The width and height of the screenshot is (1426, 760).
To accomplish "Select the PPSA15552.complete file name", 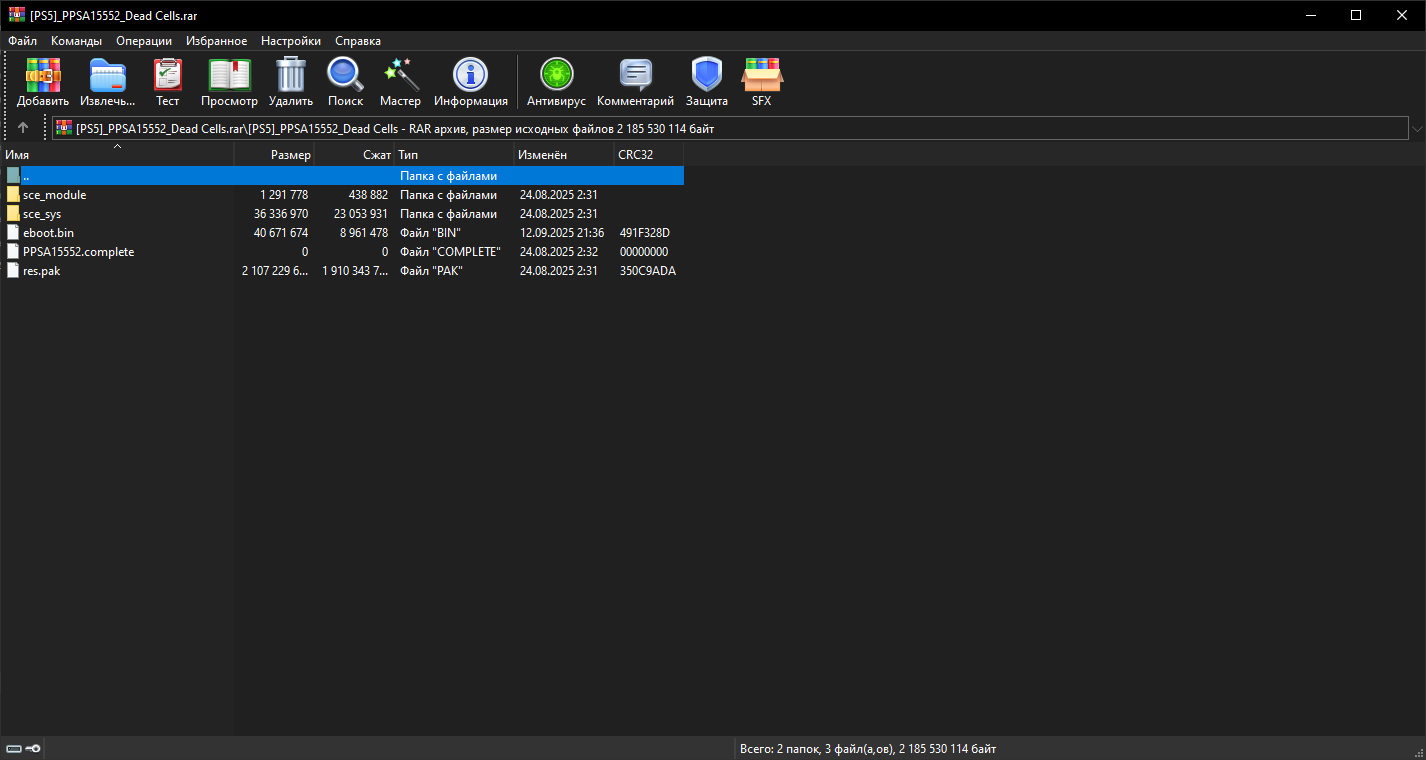I will click(x=78, y=252).
